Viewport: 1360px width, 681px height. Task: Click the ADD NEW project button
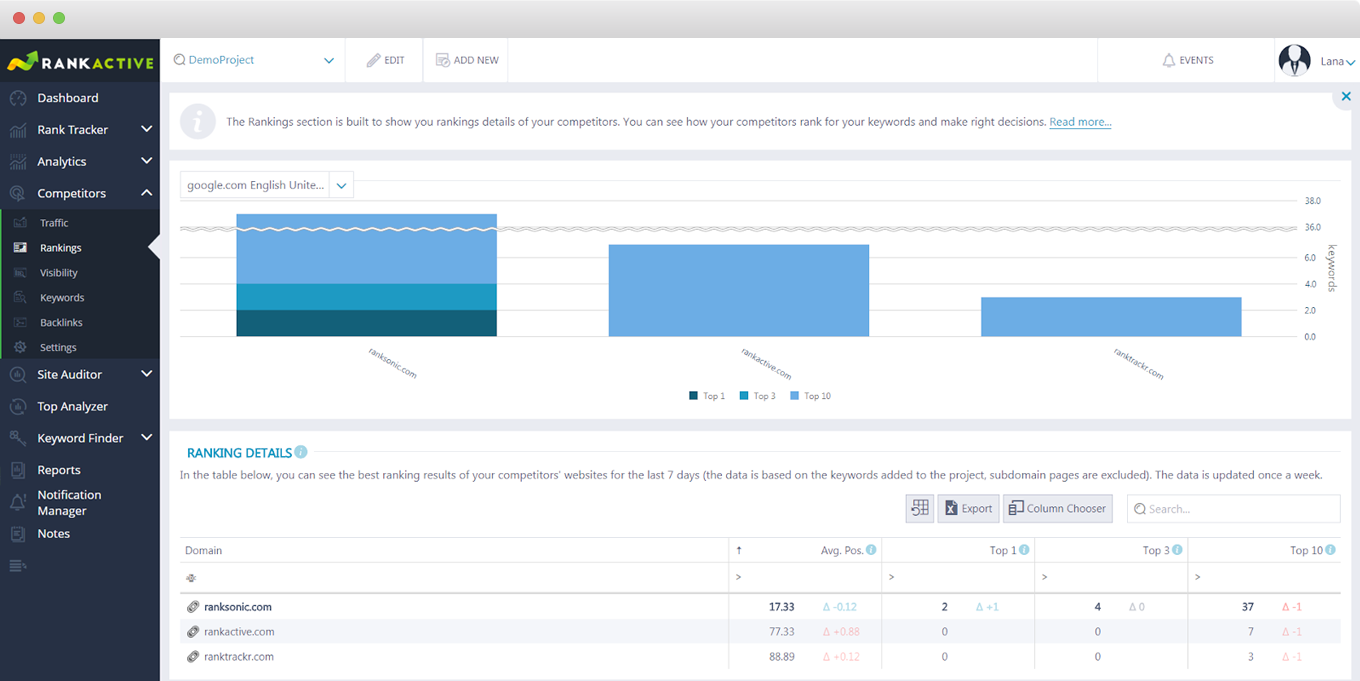[x=467, y=60]
